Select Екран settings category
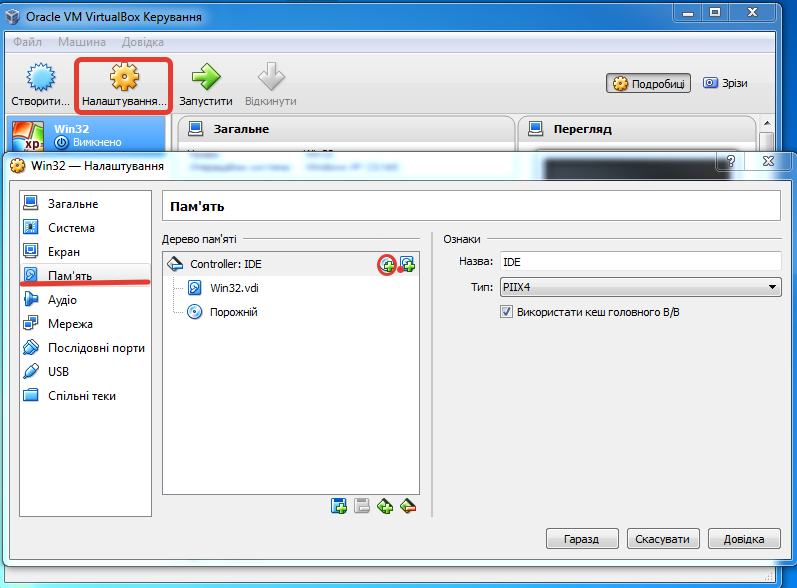This screenshot has height=588, width=797. pyautogui.click(x=85, y=252)
